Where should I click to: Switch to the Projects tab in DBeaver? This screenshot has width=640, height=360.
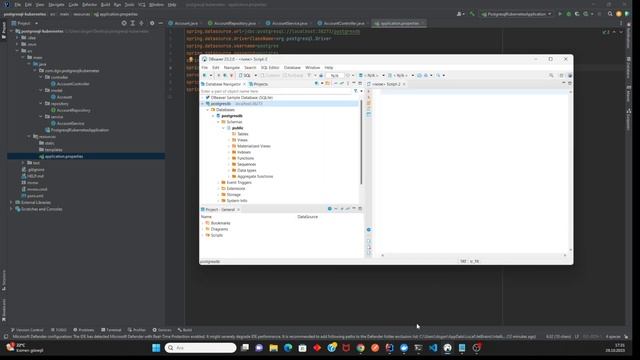tap(258, 84)
